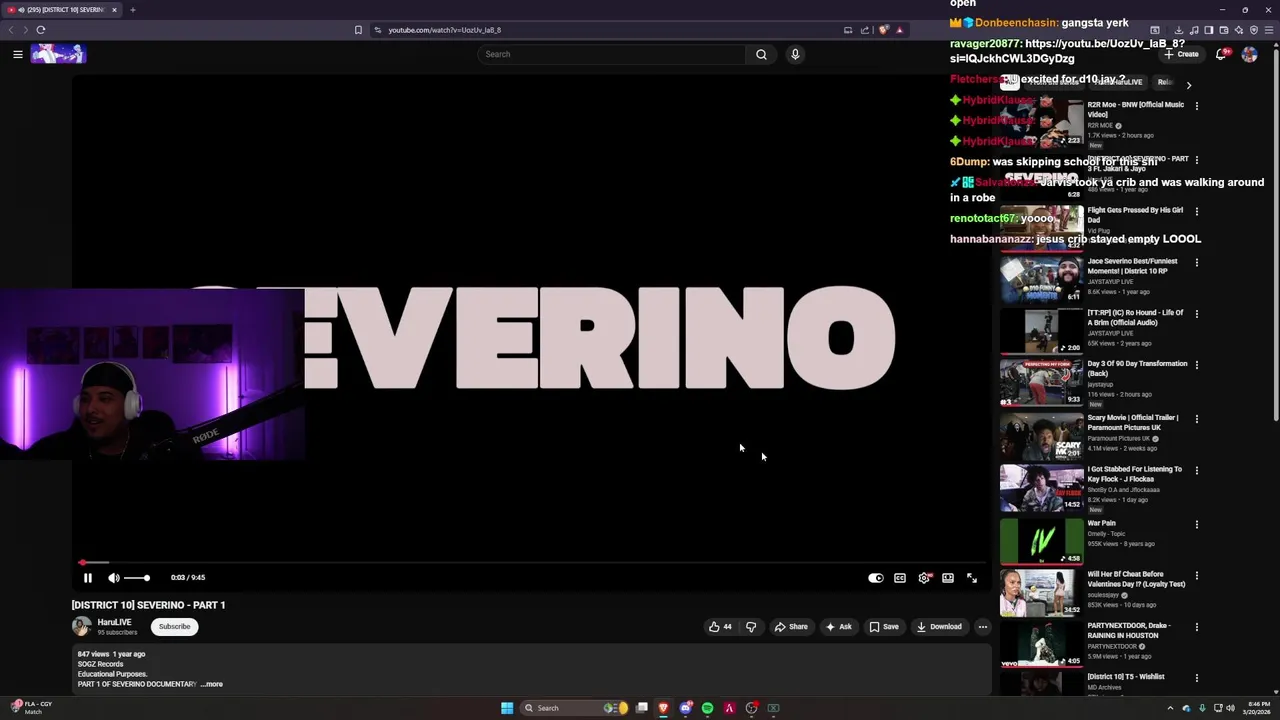The image size is (1280, 720).
Task: Open the player settings gear
Action: click(x=924, y=578)
